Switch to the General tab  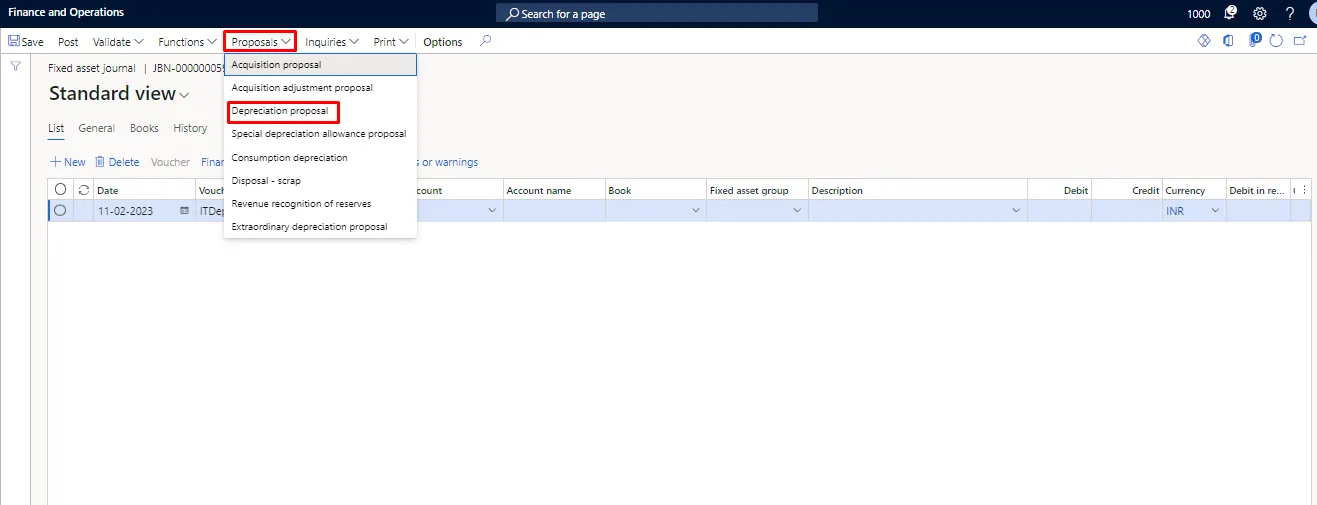tap(97, 128)
